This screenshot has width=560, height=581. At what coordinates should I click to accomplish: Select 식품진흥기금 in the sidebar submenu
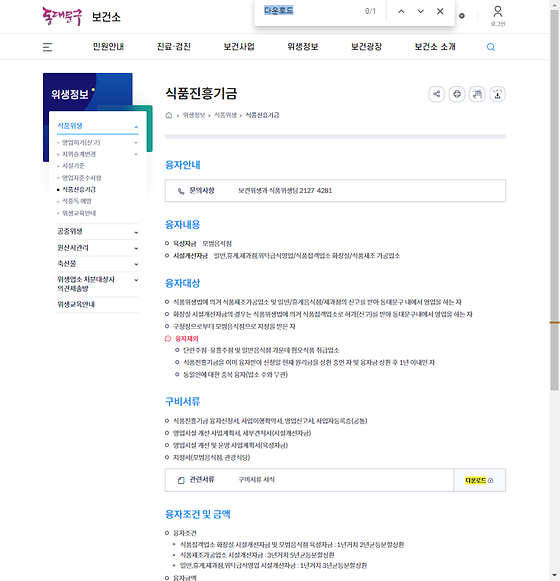(79, 190)
